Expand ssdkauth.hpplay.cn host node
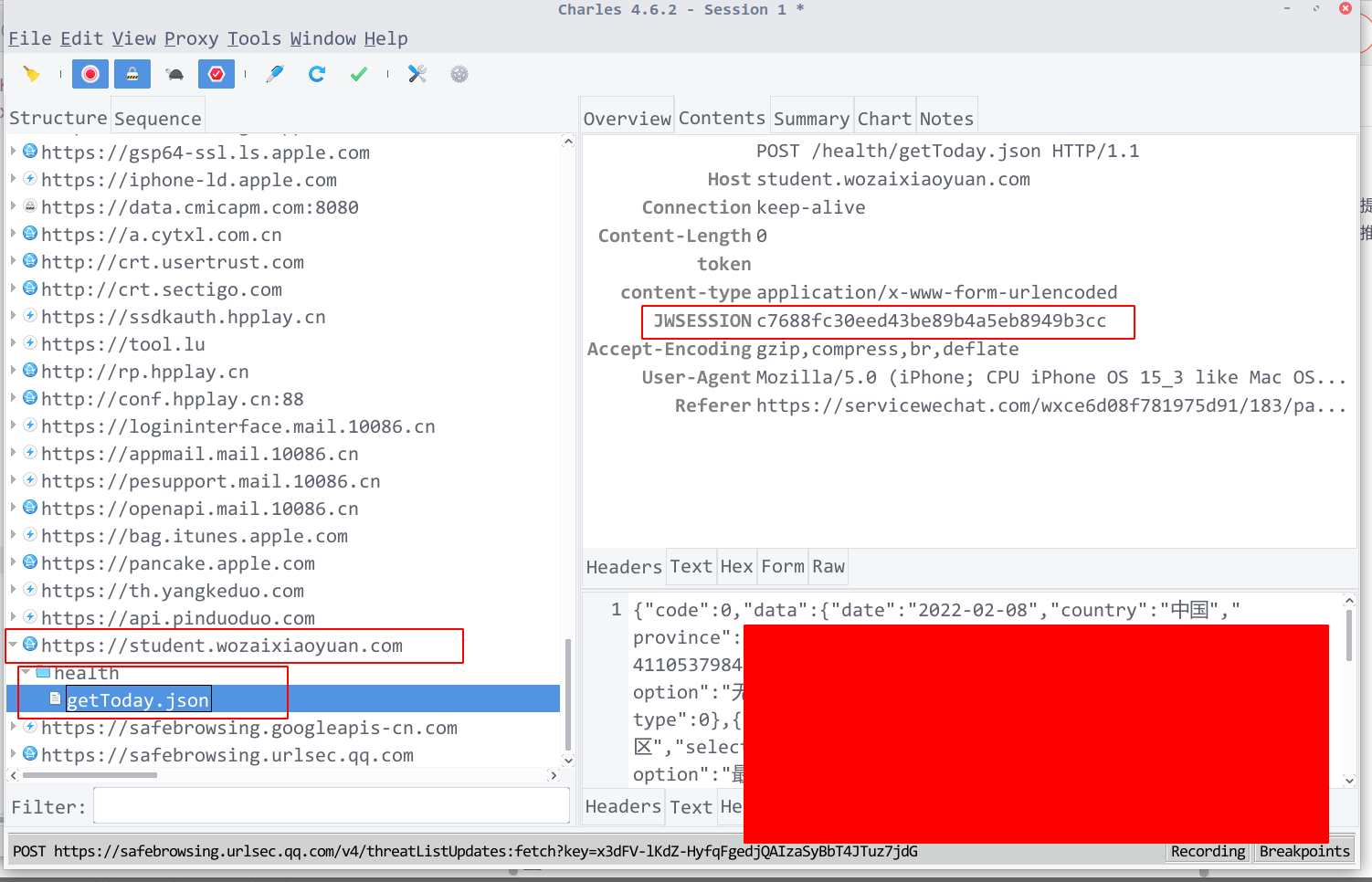Viewport: 1372px width, 882px height. pyautogui.click(x=13, y=316)
